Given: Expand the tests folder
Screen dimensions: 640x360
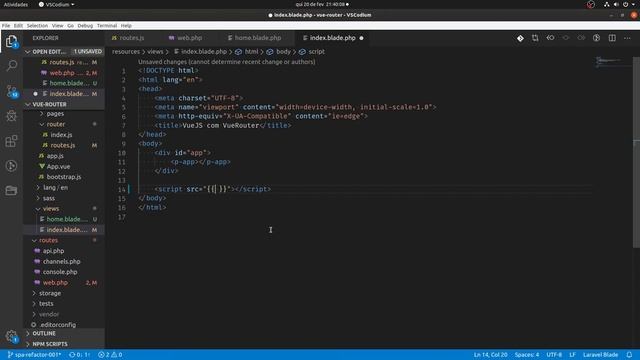Looking at the screenshot, I should coord(46,304).
